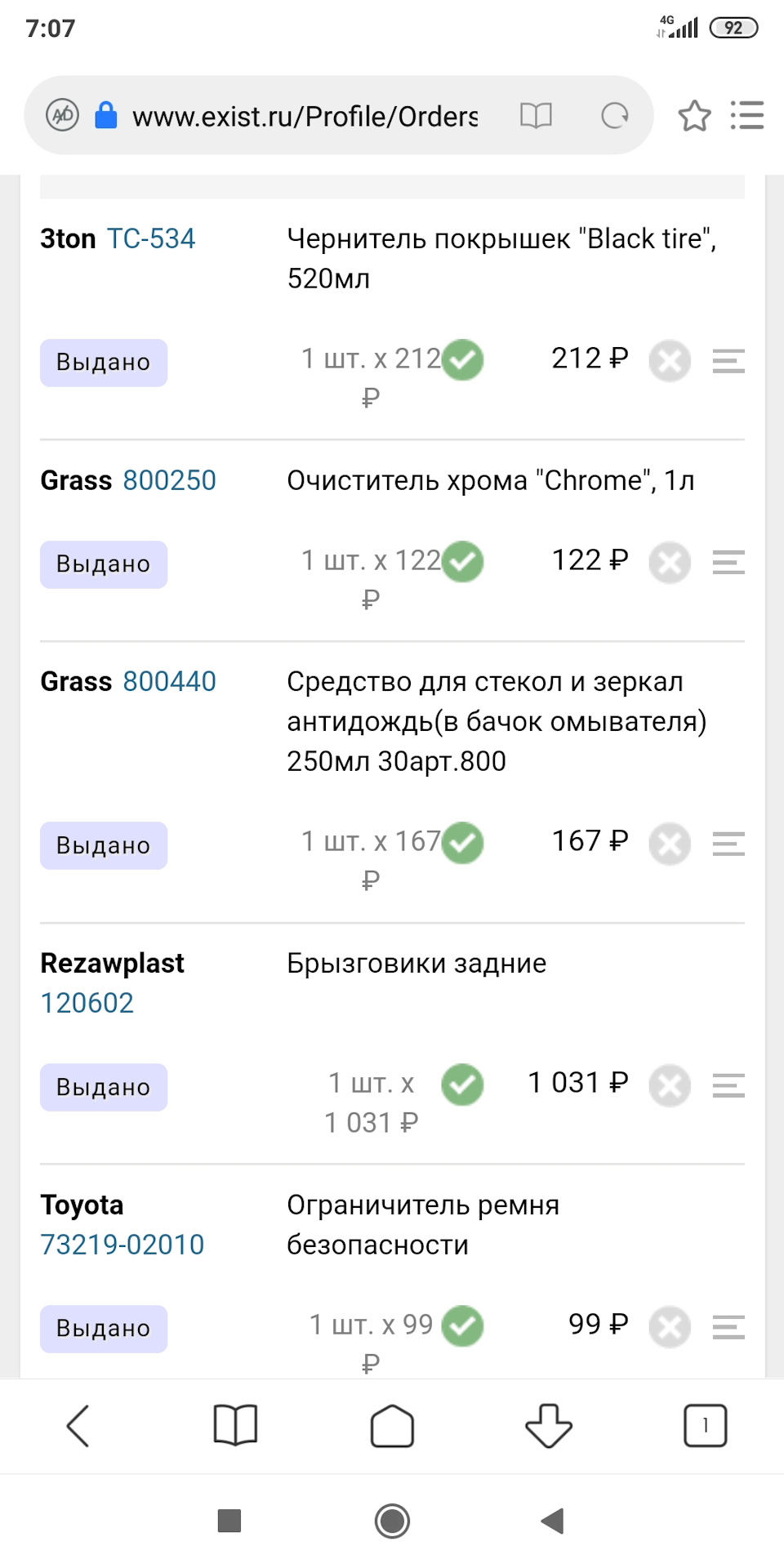Expand details menu for the 167 ₽ item
This screenshot has width=784, height=1568.
(728, 843)
